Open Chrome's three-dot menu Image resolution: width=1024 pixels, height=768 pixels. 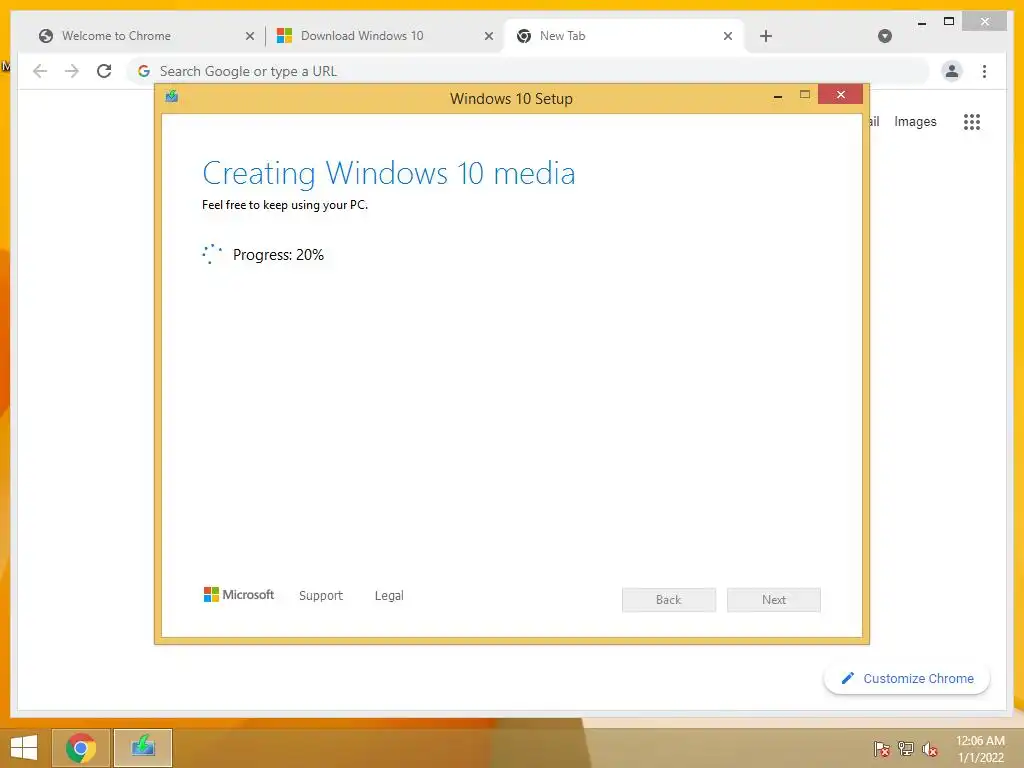click(984, 71)
